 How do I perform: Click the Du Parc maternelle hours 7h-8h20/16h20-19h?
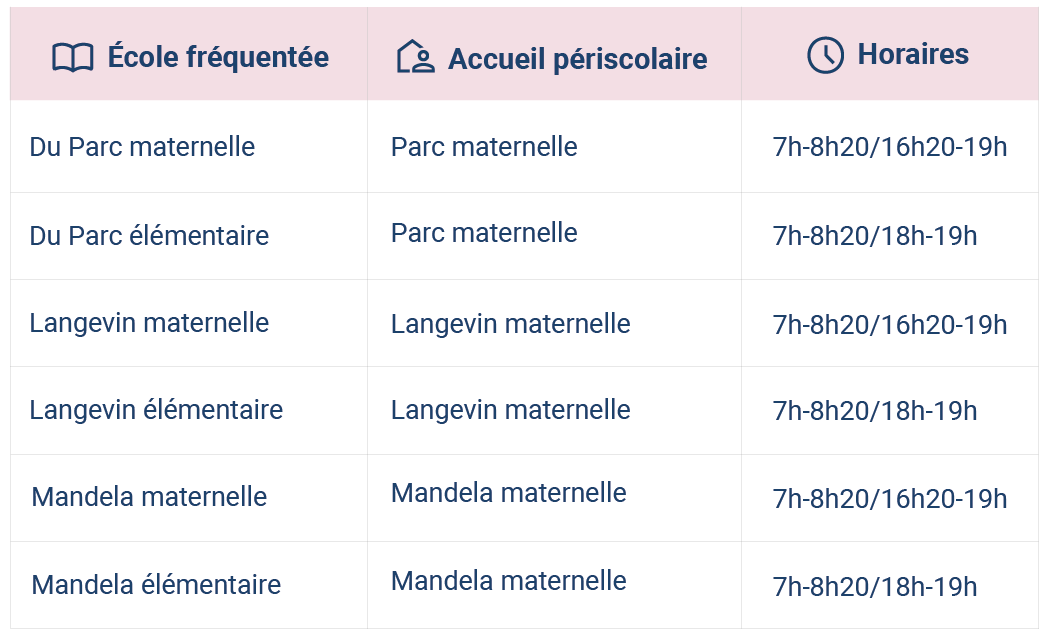[x=890, y=147]
